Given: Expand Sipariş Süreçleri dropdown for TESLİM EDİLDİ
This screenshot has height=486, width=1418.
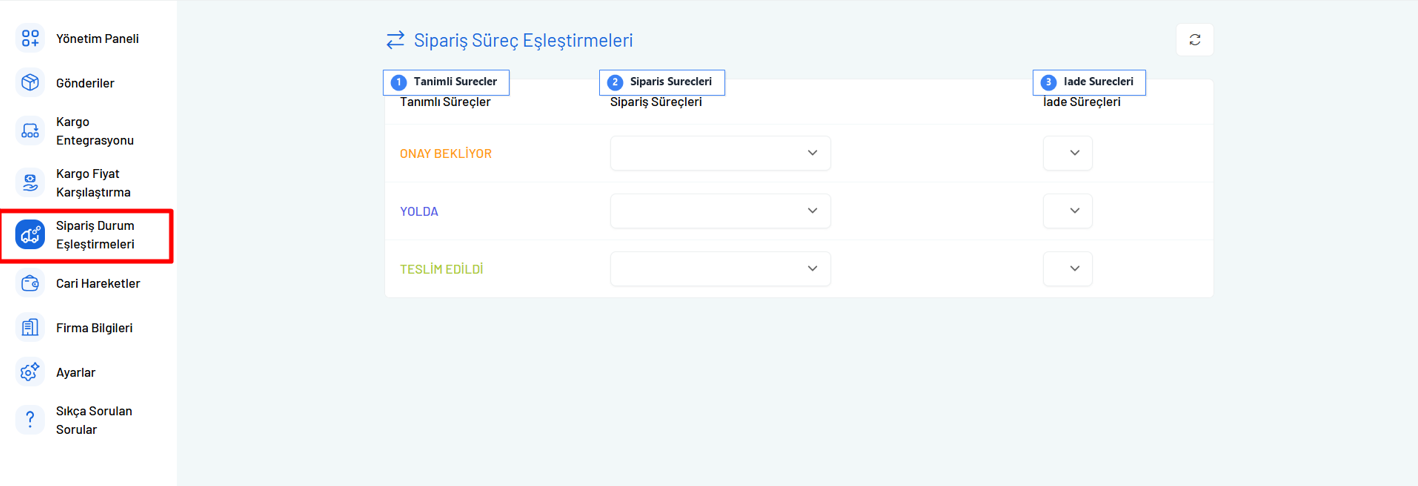Looking at the screenshot, I should coord(720,269).
